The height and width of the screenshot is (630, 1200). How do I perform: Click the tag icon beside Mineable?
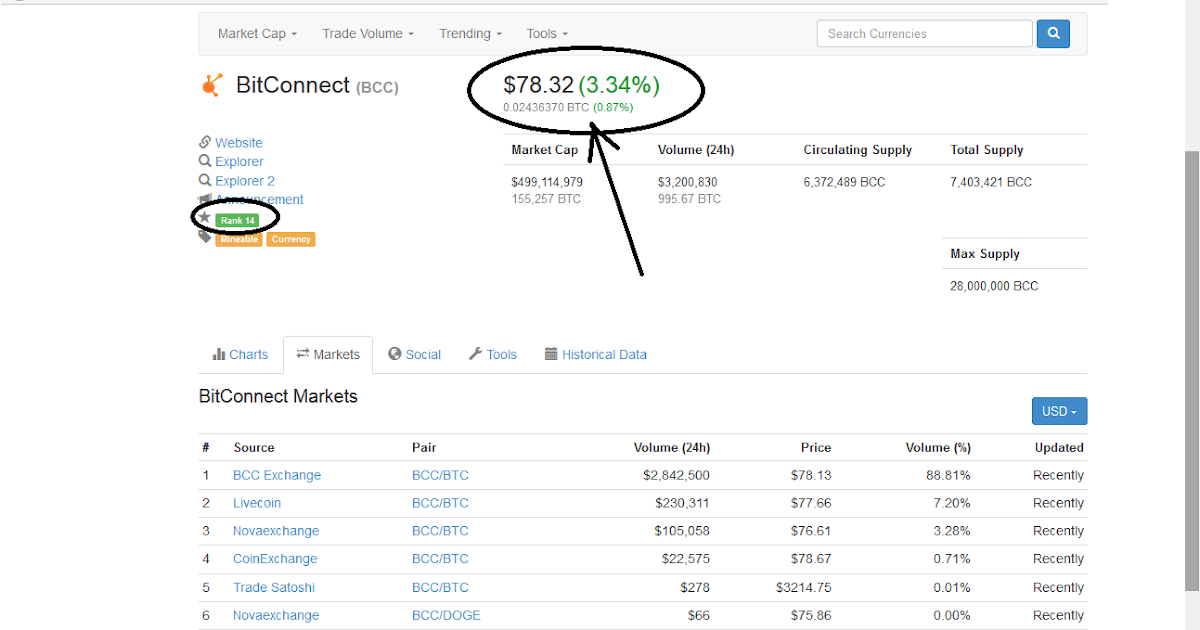205,238
